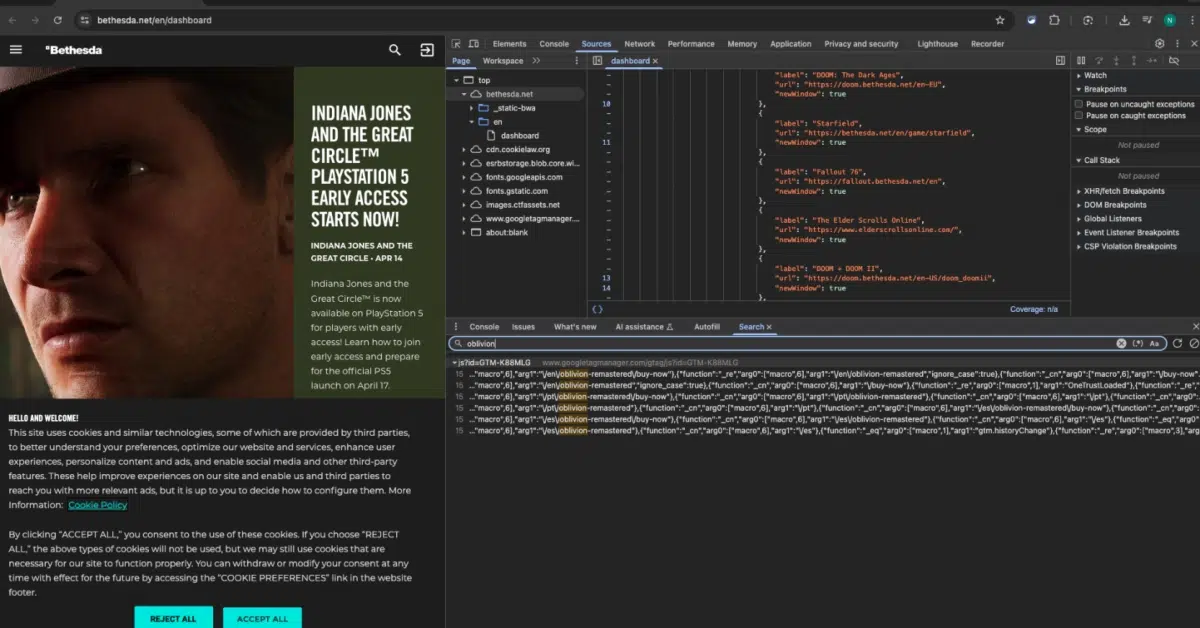Click the pretty print braces icon

pyautogui.click(x=597, y=310)
